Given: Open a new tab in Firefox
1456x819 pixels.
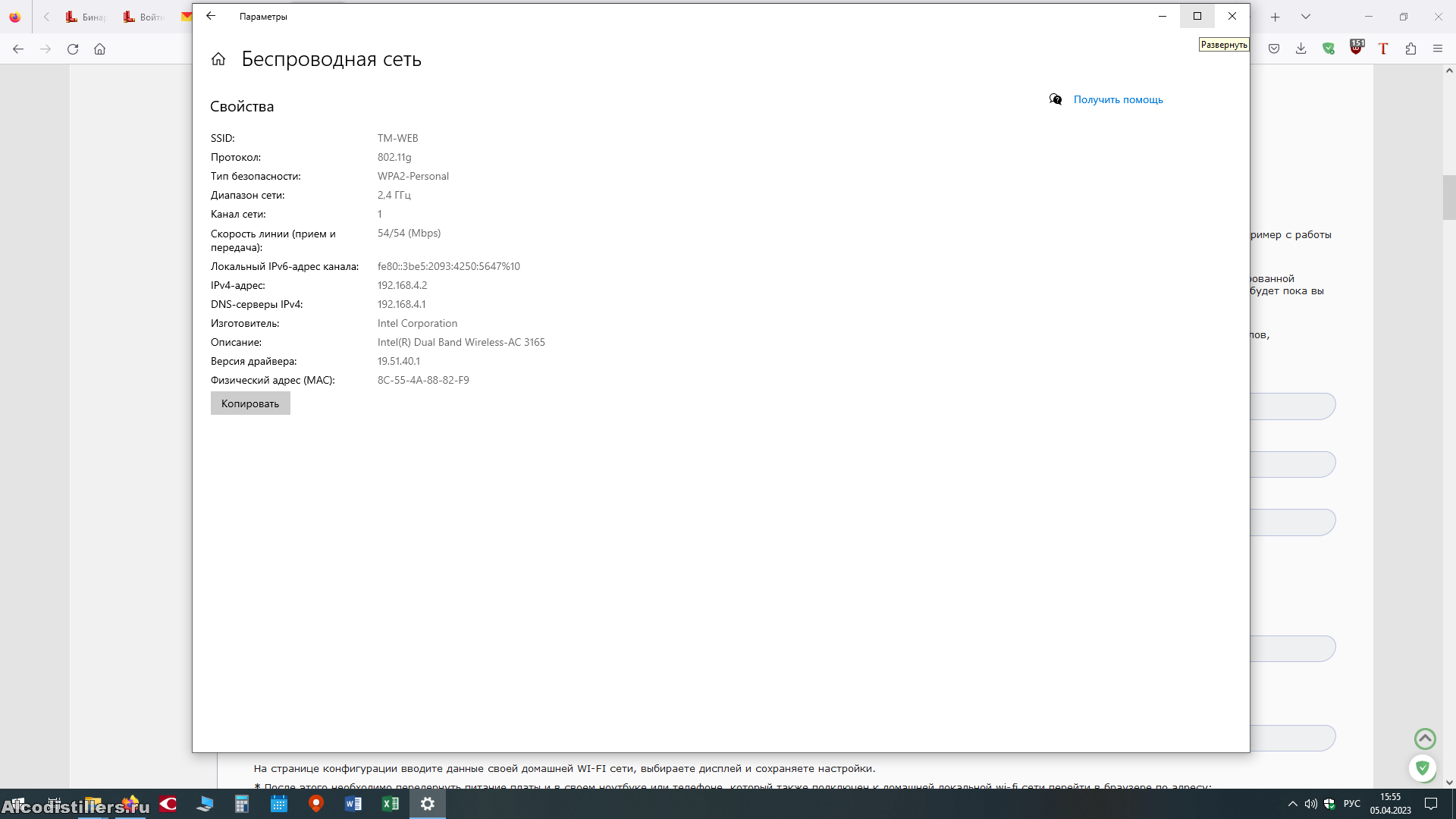Looking at the screenshot, I should coord(1276,17).
